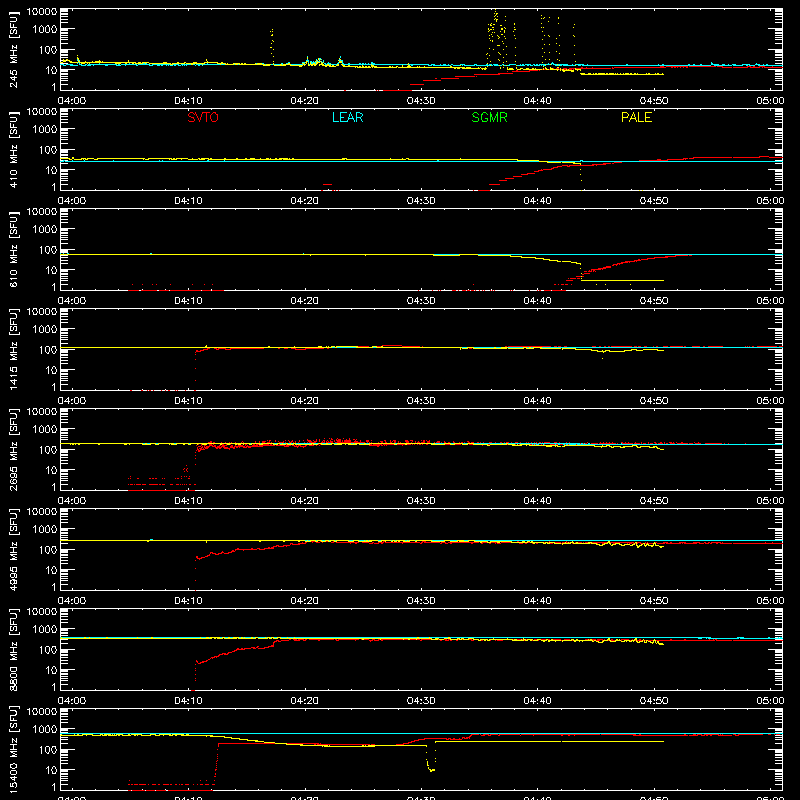Select the 8800 MHz [SFU] axis title

[14, 649]
